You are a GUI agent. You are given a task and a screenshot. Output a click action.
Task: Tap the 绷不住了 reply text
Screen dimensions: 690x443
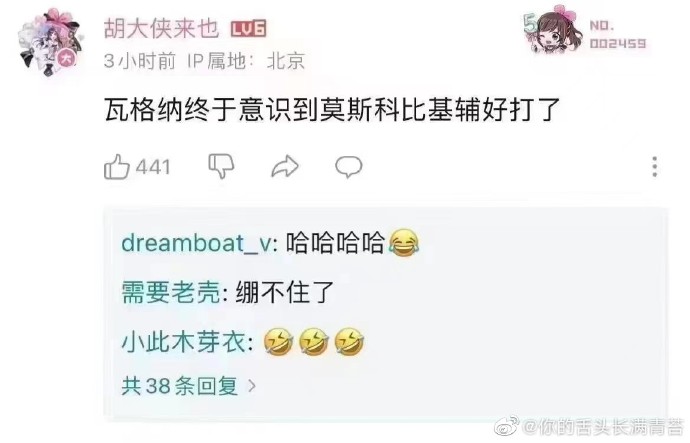285,292
